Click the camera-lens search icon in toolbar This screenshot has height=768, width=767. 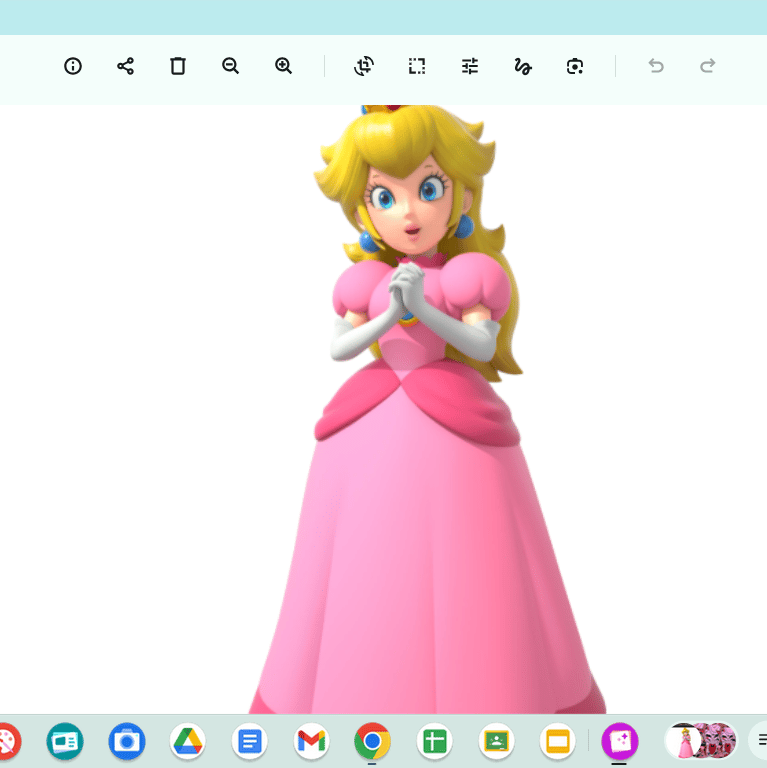click(575, 66)
